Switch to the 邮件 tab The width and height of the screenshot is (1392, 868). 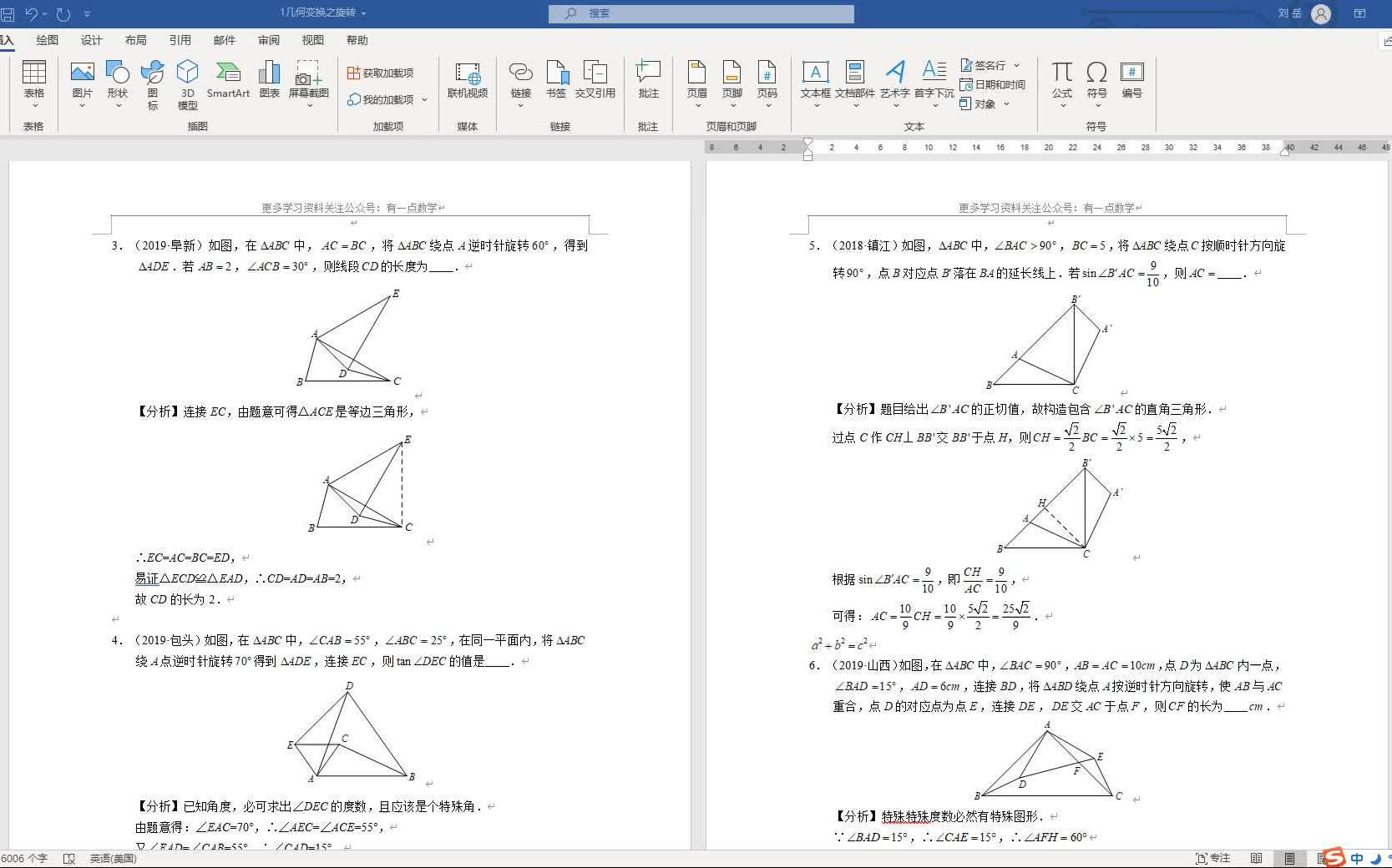pyautogui.click(x=225, y=40)
